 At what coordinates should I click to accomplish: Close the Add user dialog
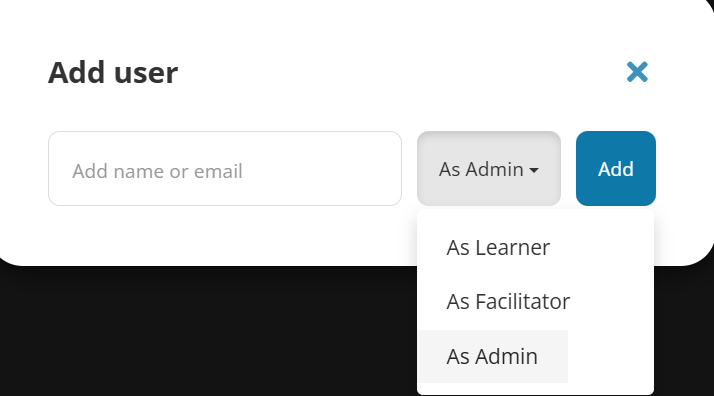pos(637,72)
